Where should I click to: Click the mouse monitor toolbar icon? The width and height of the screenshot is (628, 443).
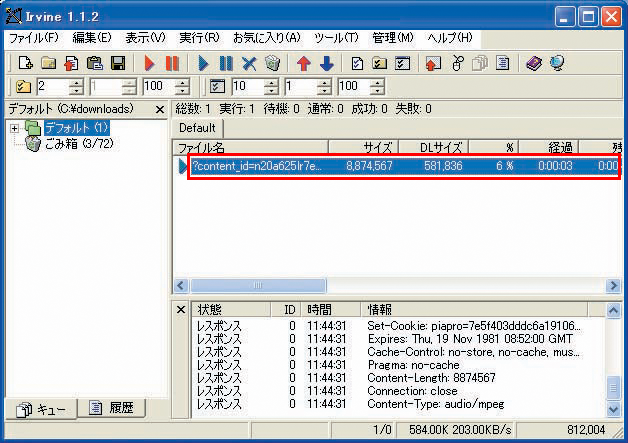coord(457,63)
